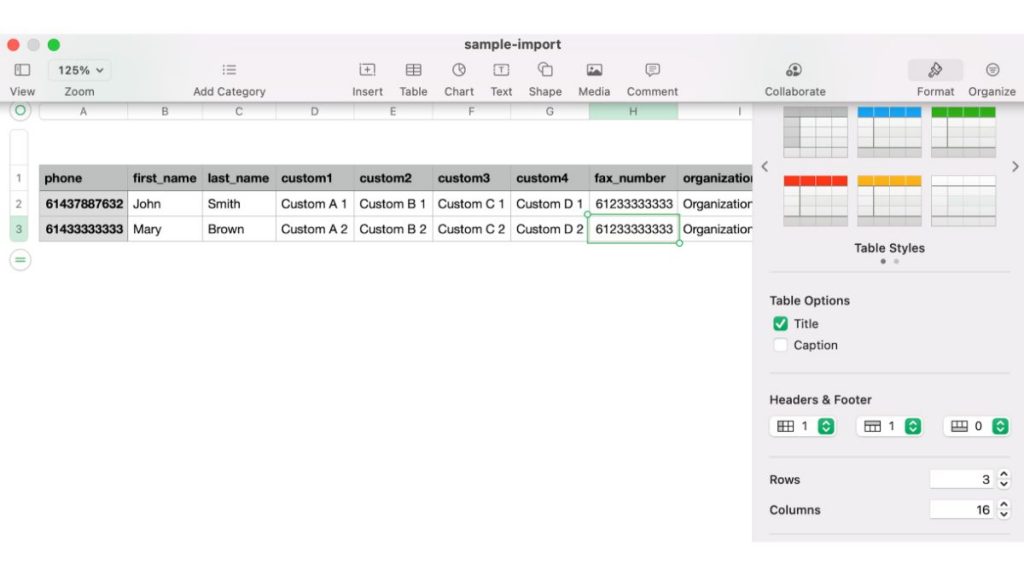Select row 1 header
Viewport: 1024px width, 576px height.
pos(19,178)
